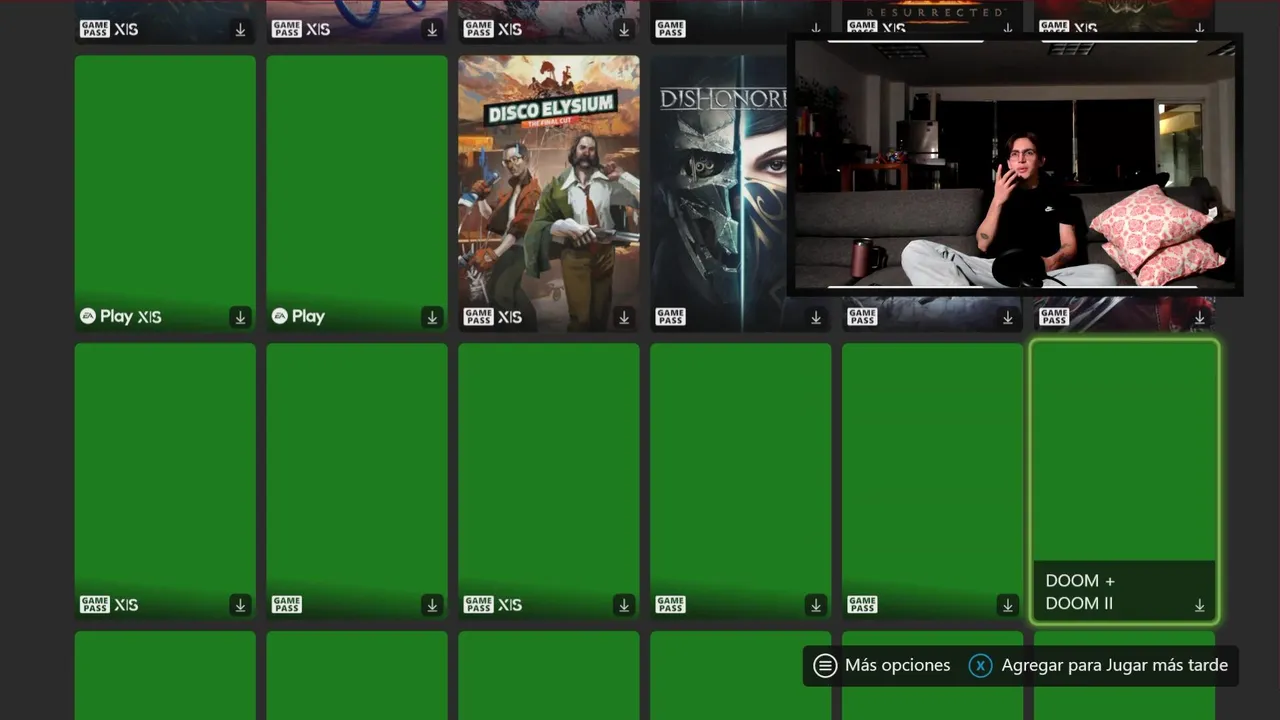The image size is (1280, 720).
Task: Open green tile immediately left of DOOM + DOOM II
Action: coord(933,481)
